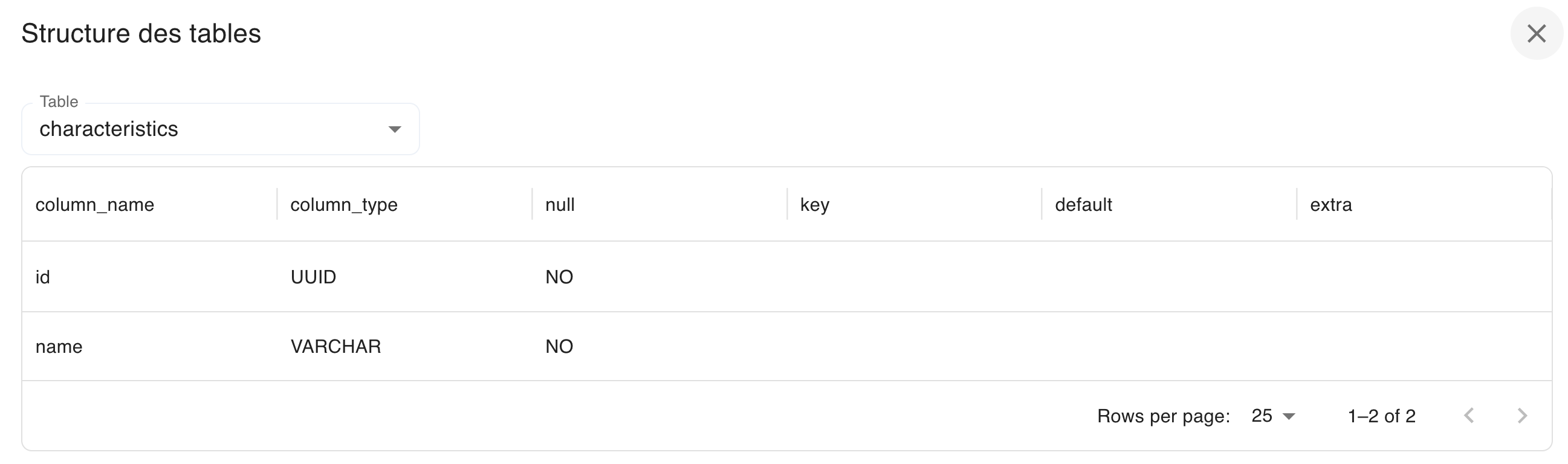The width and height of the screenshot is (1568, 464).
Task: Sort by column_type header
Action: click(x=343, y=205)
